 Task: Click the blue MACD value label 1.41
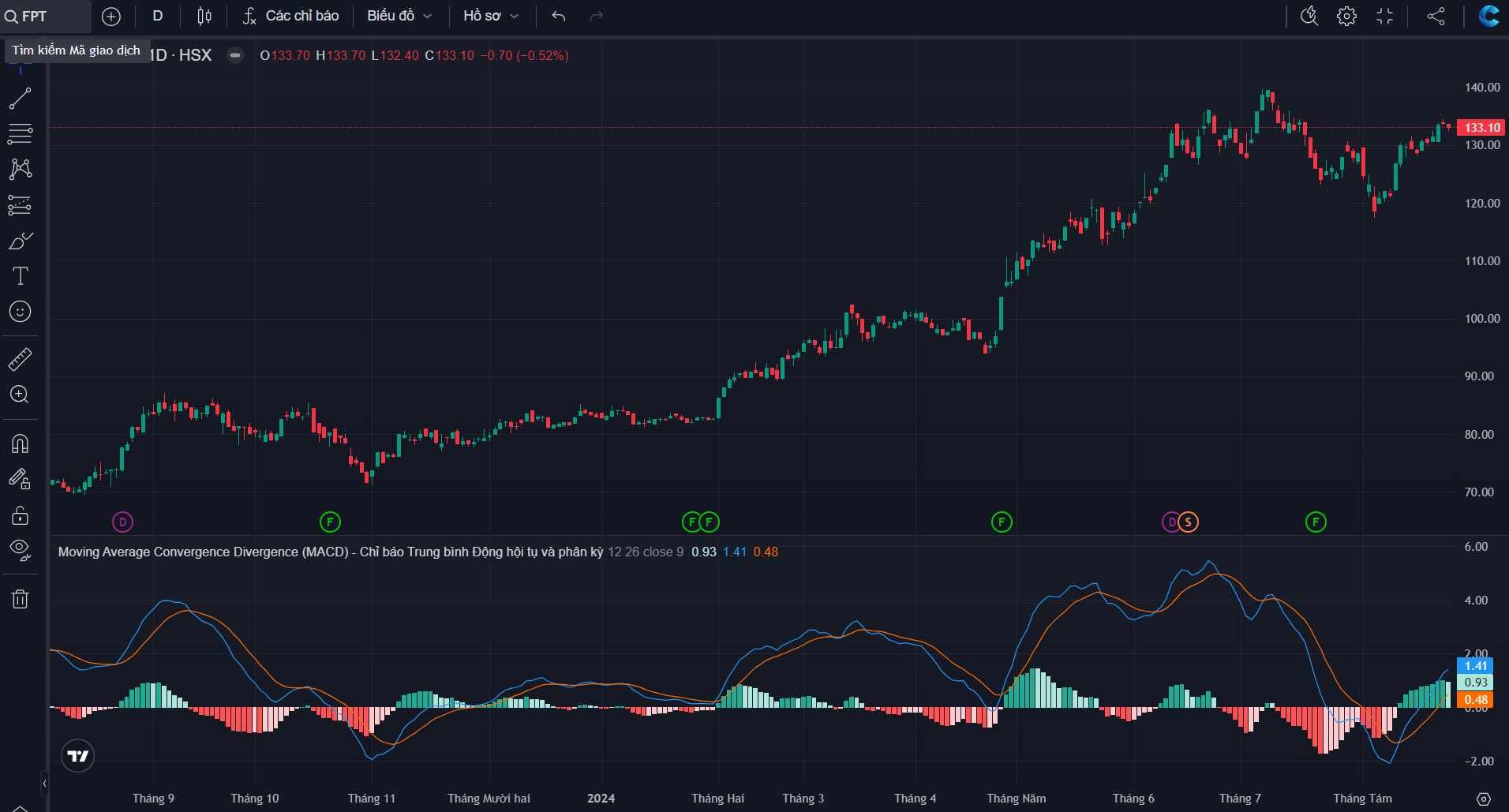pos(1475,666)
